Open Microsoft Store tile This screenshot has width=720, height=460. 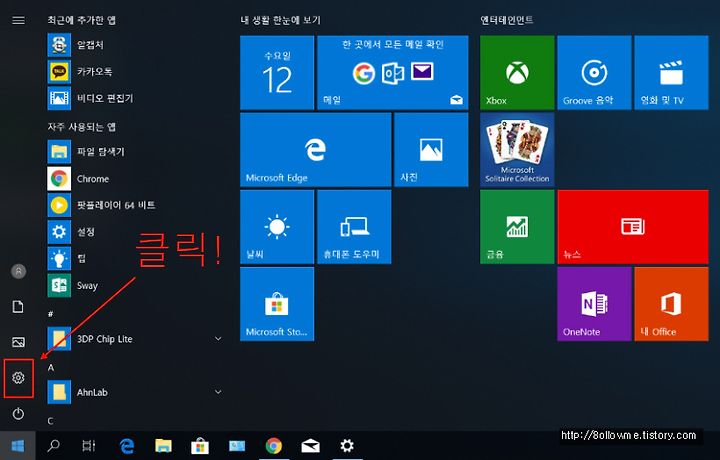[277, 304]
